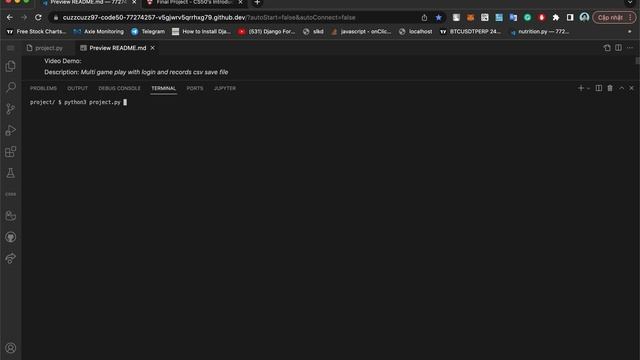Open the Live Share icon in activity bar
Viewport: 640px width, 360px height.
(11, 258)
